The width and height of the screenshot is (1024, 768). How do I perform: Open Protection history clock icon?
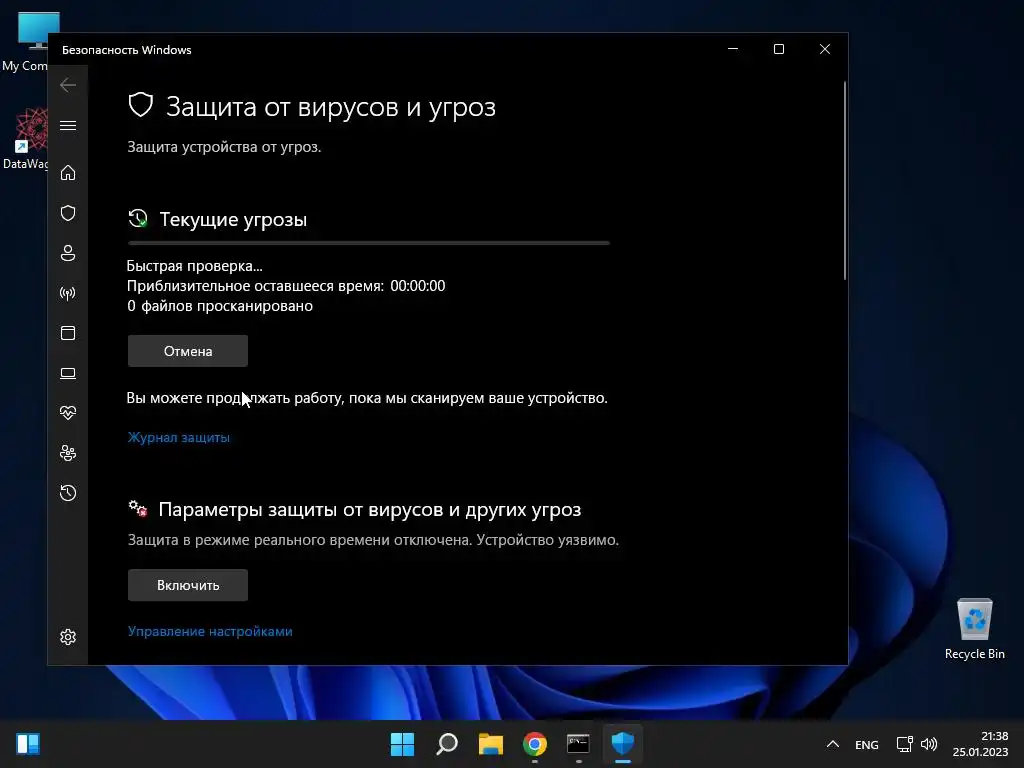[68, 493]
